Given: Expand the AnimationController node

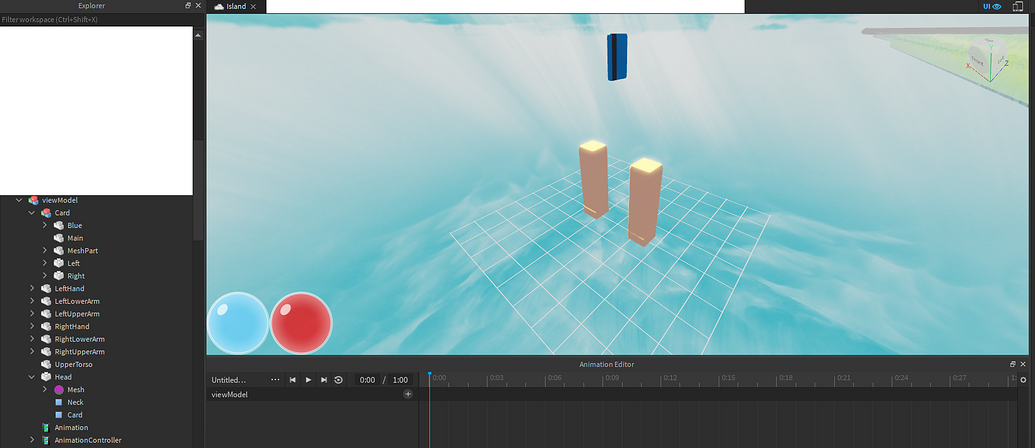Looking at the screenshot, I should tap(32, 440).
